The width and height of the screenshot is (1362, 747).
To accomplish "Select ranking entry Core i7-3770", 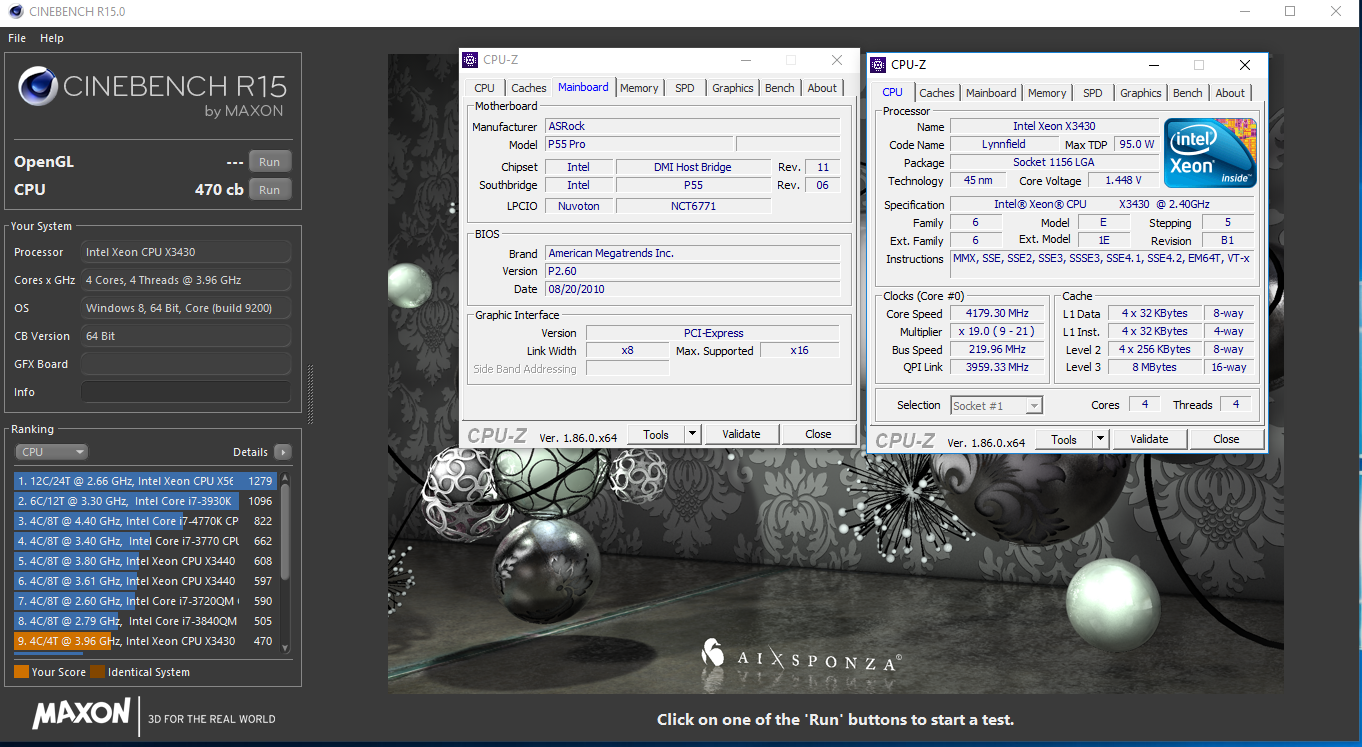I will coord(145,541).
